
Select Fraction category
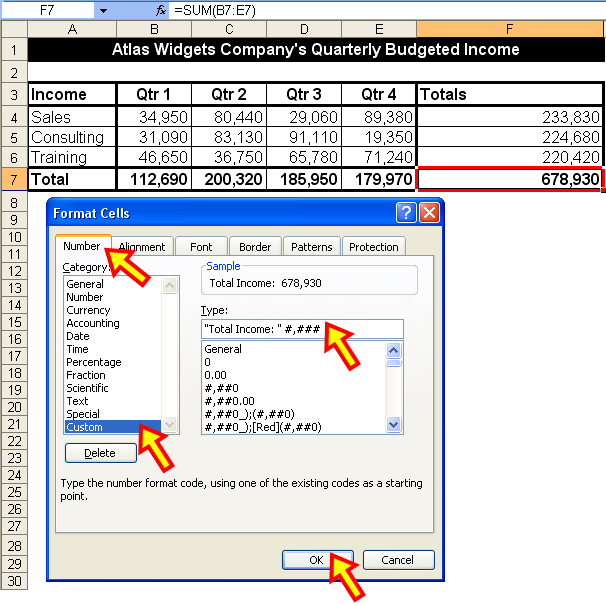click(x=113, y=375)
